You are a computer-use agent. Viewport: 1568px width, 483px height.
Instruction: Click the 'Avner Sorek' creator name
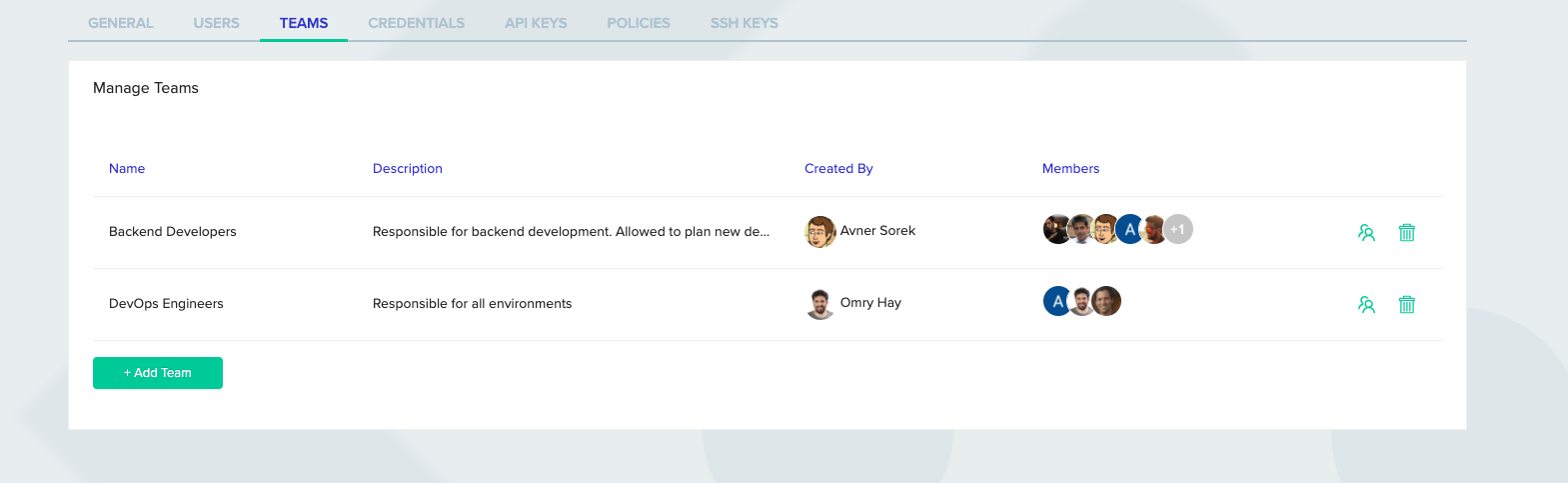877,231
